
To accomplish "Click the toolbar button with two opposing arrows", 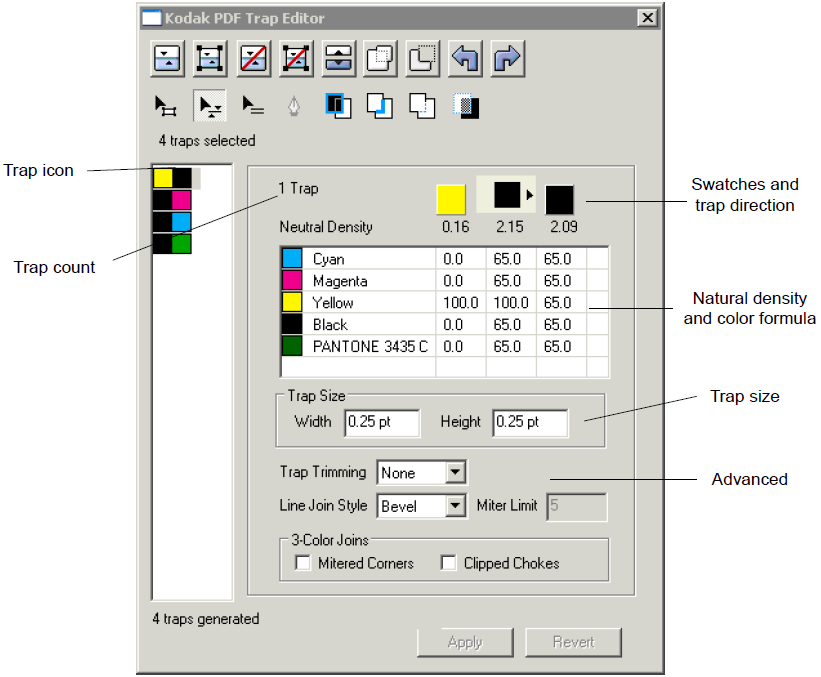I will (340, 58).
